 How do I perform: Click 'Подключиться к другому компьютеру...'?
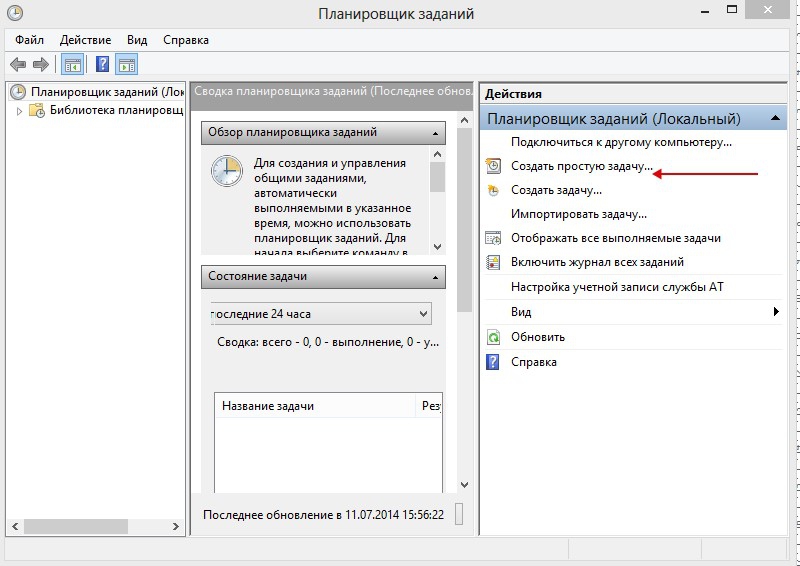click(621, 142)
